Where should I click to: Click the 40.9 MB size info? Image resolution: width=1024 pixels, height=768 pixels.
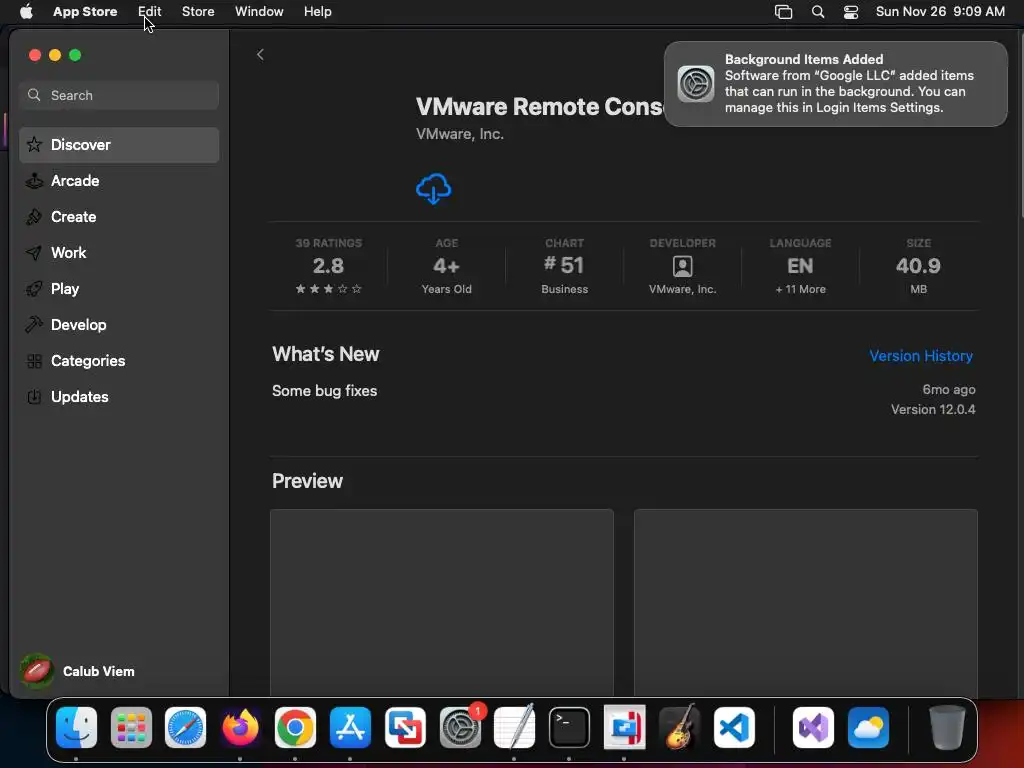click(918, 266)
